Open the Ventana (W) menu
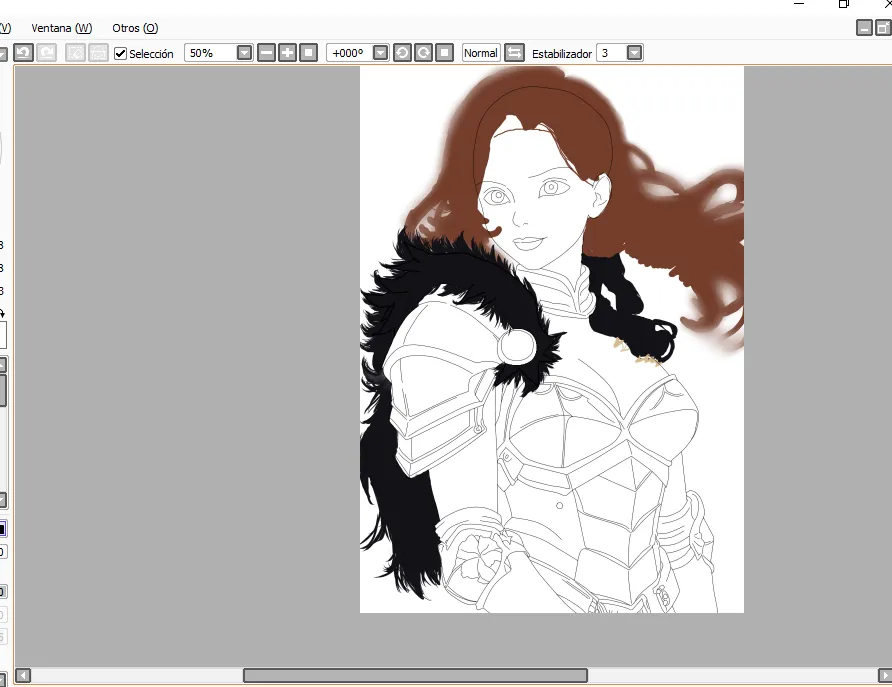Image resolution: width=892 pixels, height=687 pixels. click(61, 28)
